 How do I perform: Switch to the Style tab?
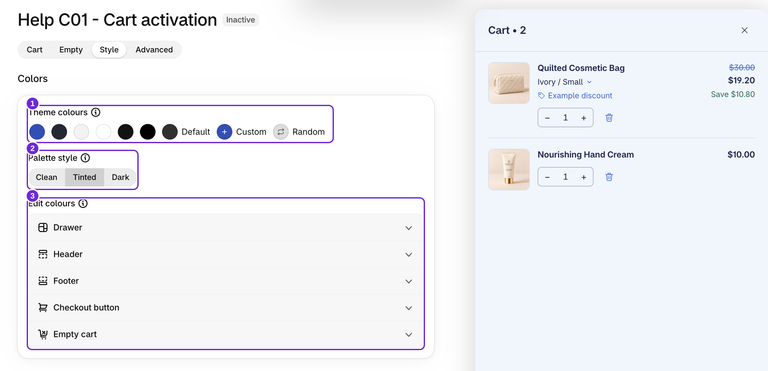(109, 50)
